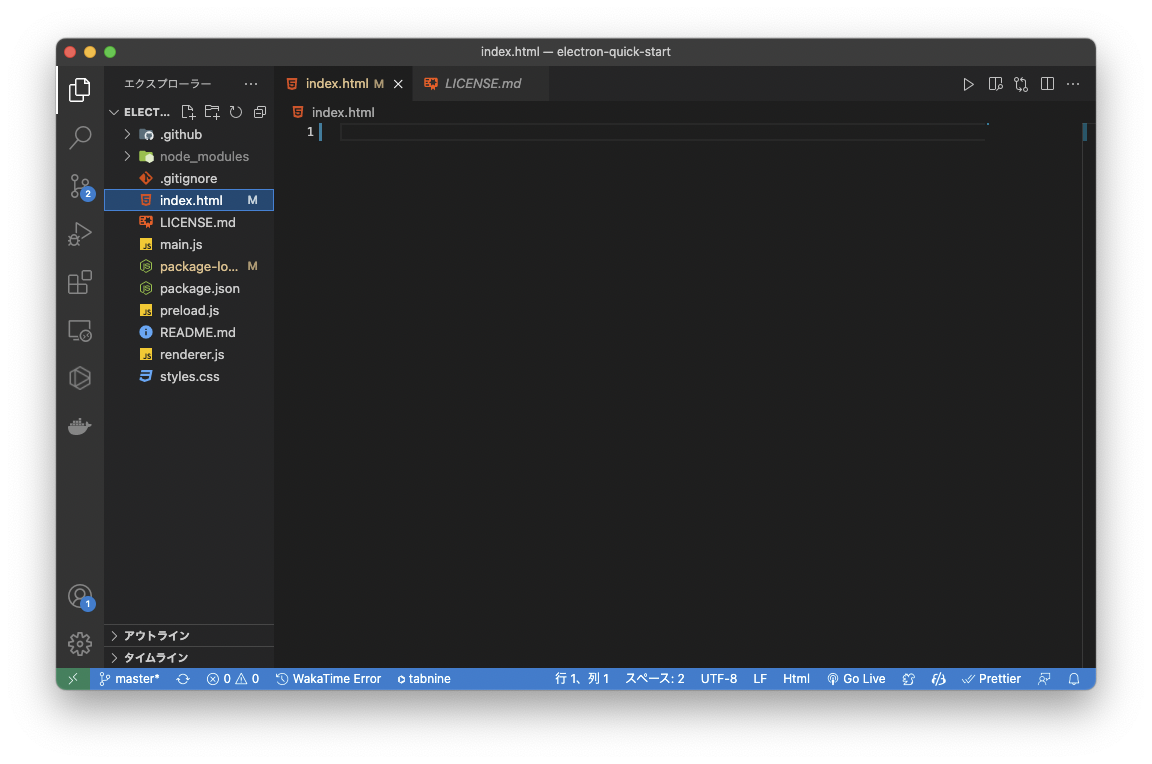Viewport: 1152px width, 764px height.
Task: Open the Search view in the activity bar
Action: point(79,137)
